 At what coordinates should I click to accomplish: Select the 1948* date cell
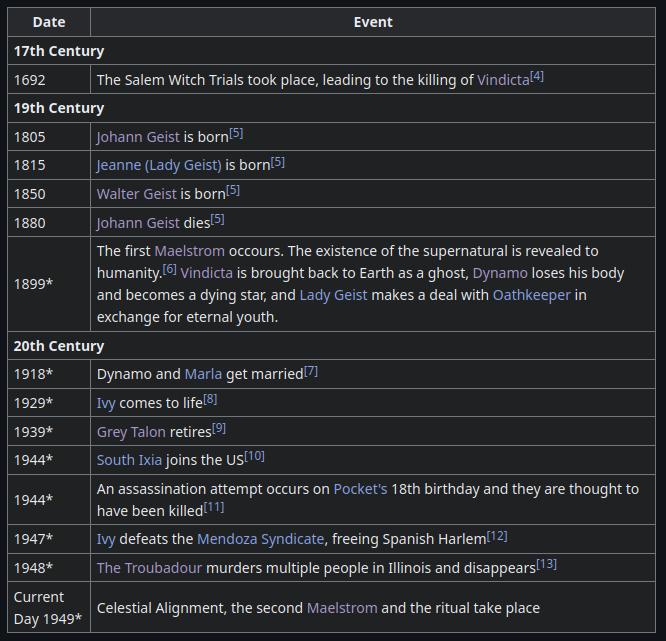click(x=49, y=568)
